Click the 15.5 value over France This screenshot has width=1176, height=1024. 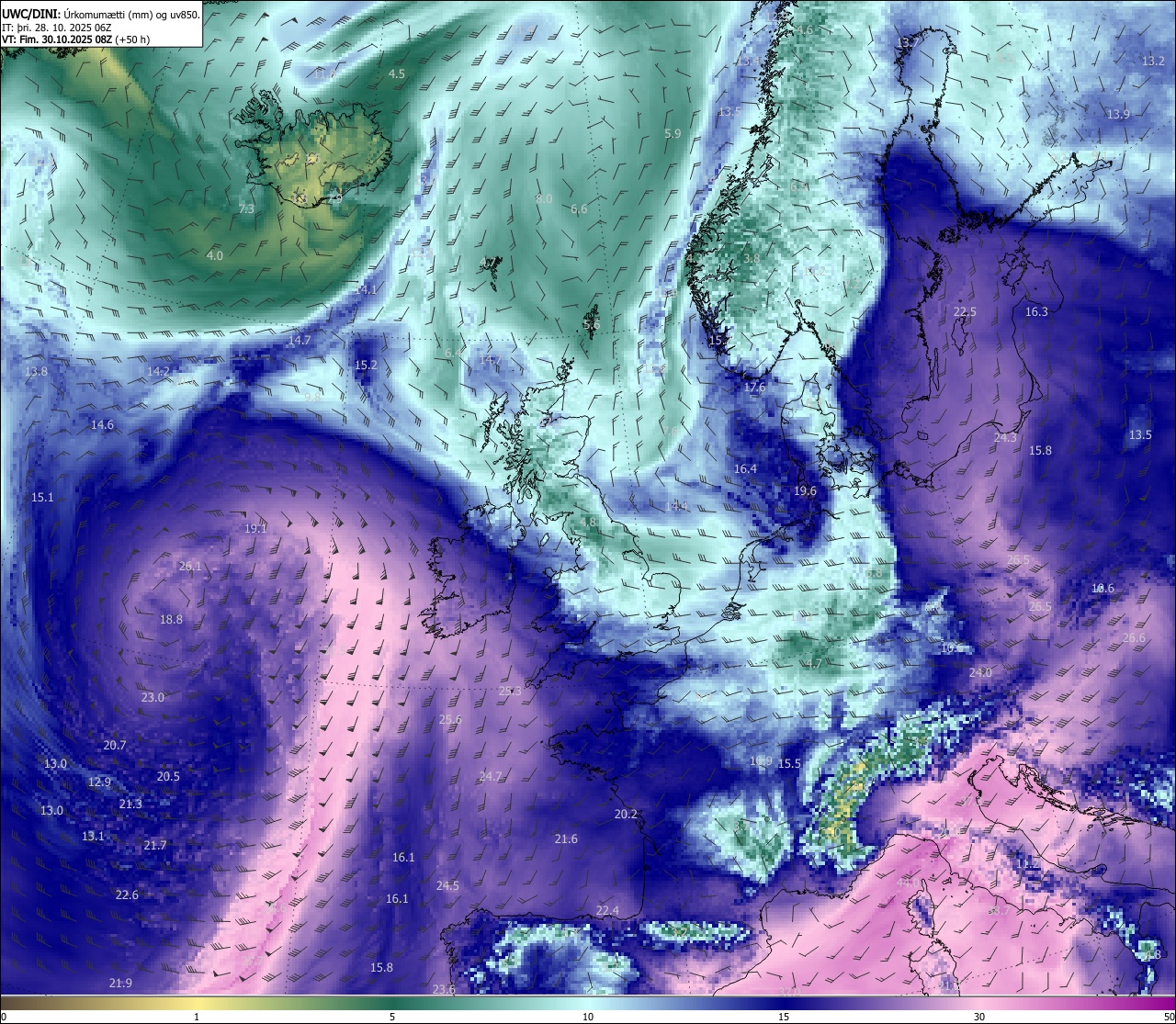pos(789,764)
